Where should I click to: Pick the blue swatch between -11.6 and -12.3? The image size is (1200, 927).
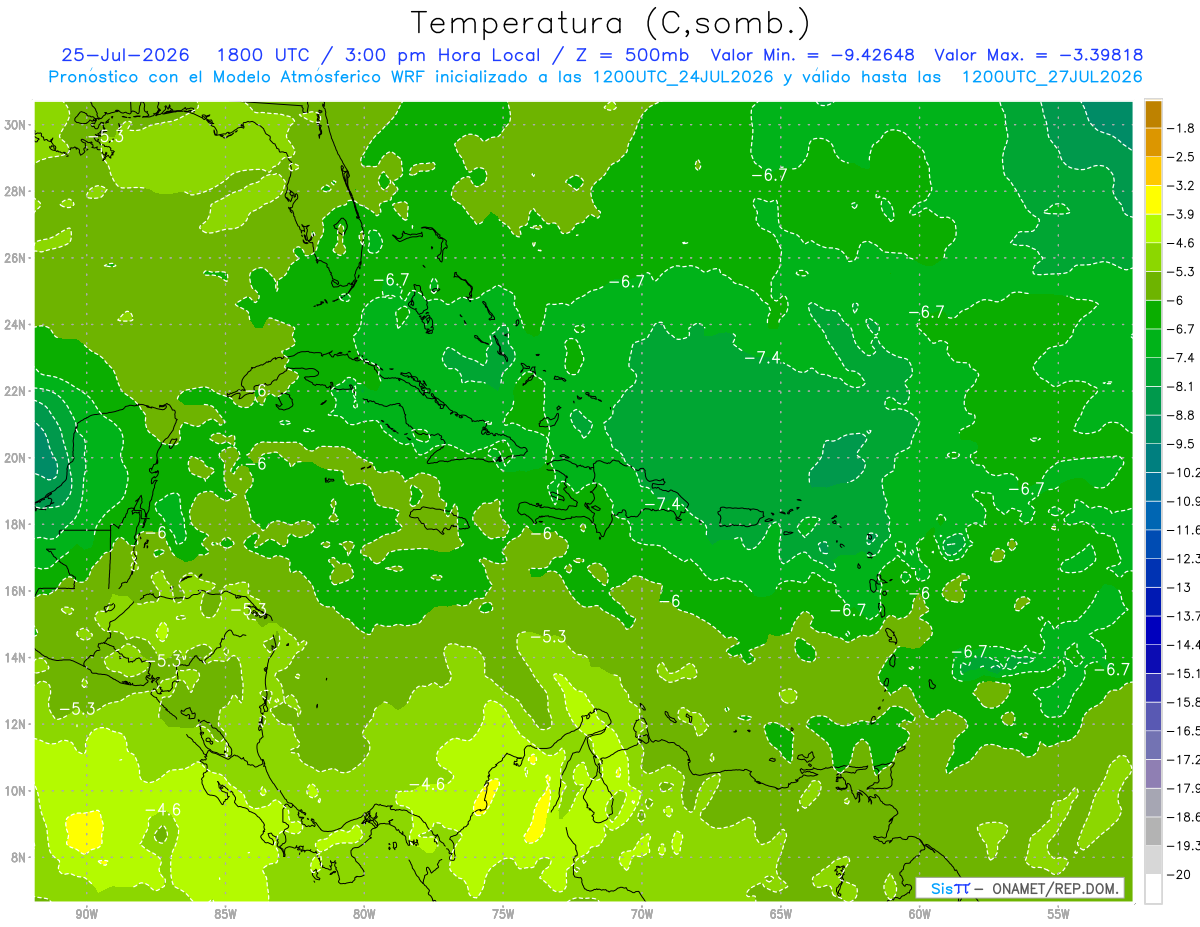(1153, 544)
